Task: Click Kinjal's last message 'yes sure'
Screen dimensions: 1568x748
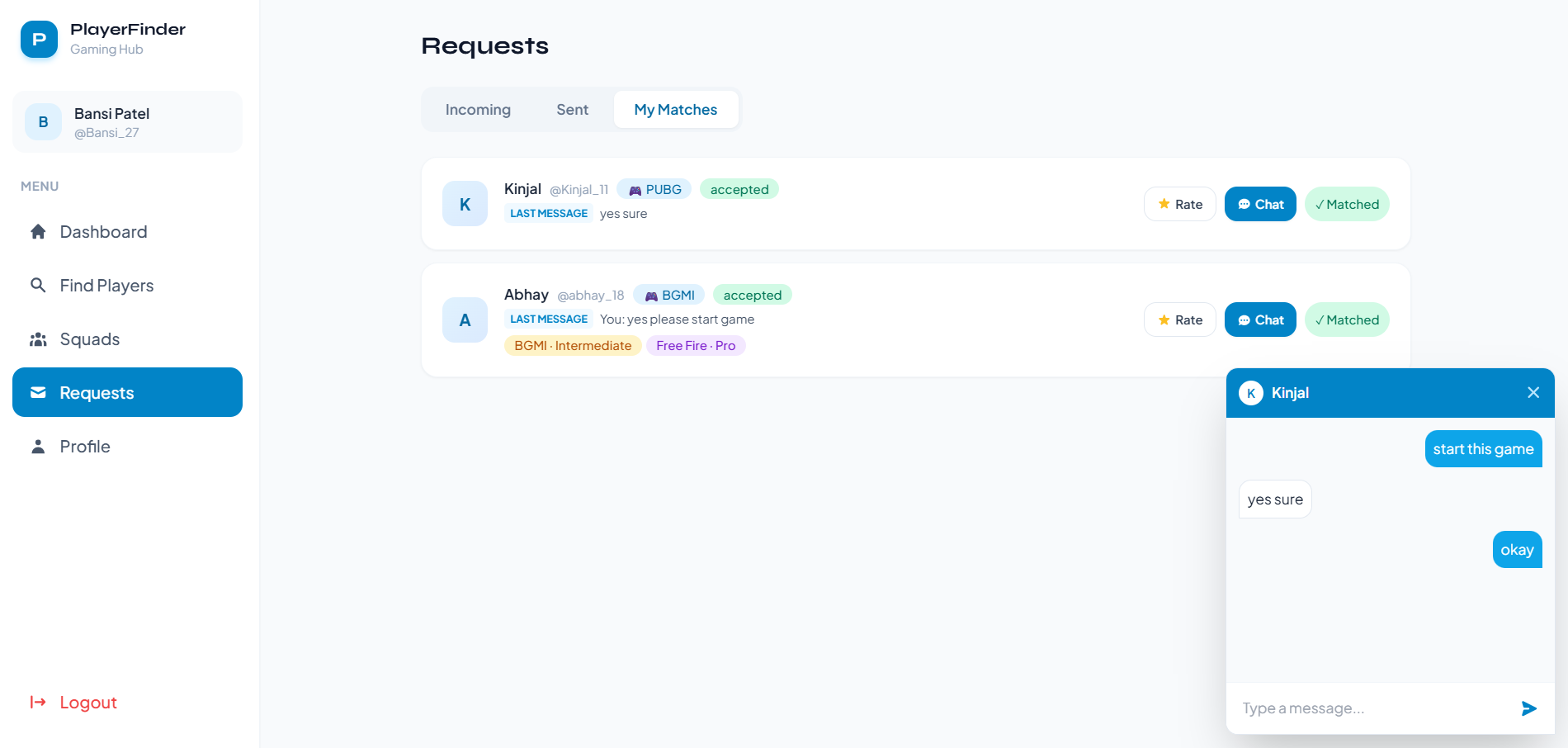Action: [x=623, y=214]
